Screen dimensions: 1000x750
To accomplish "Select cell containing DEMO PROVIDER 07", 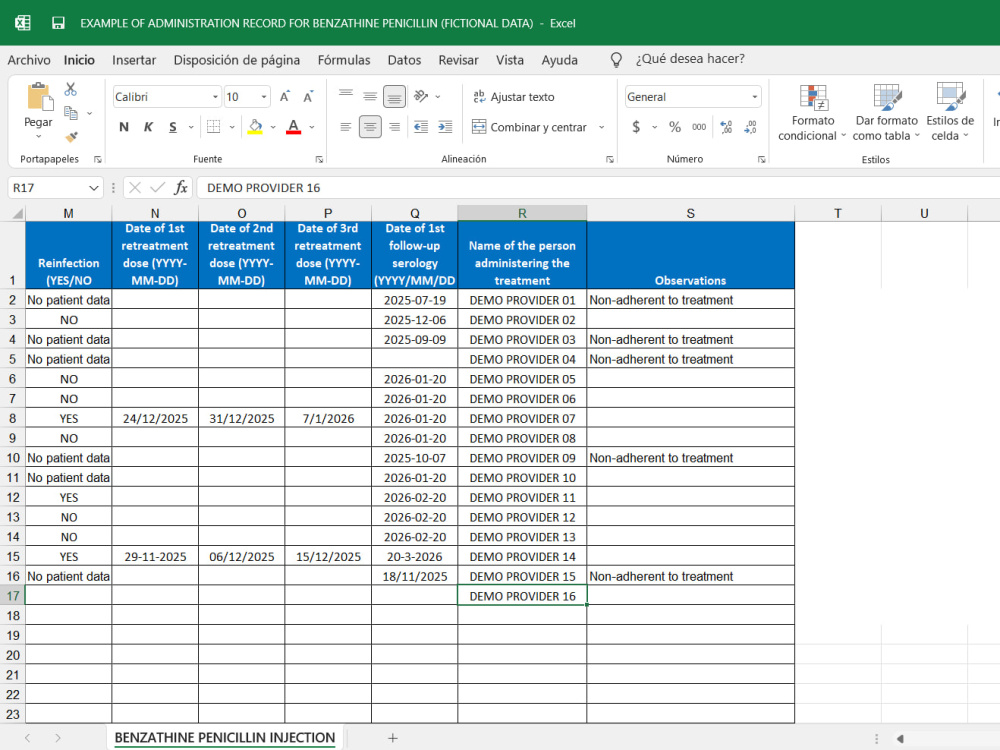I will tap(522, 418).
